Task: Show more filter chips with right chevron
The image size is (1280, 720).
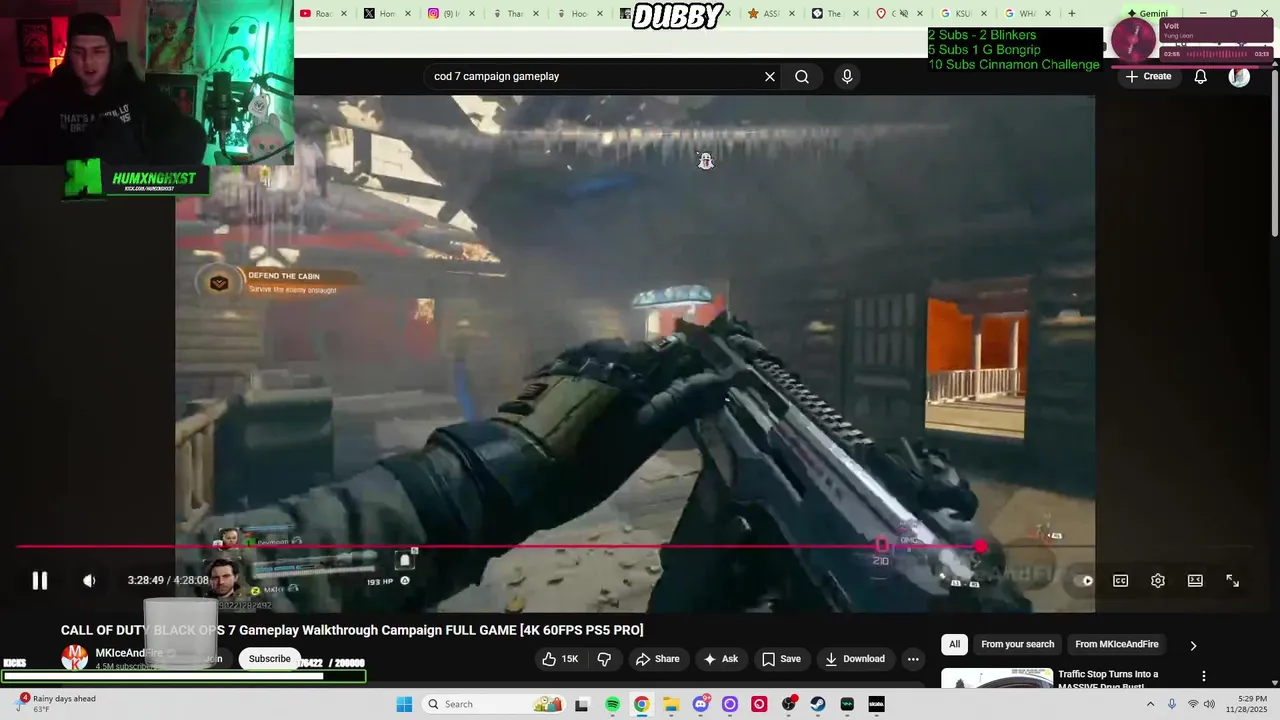Action: tap(1193, 645)
